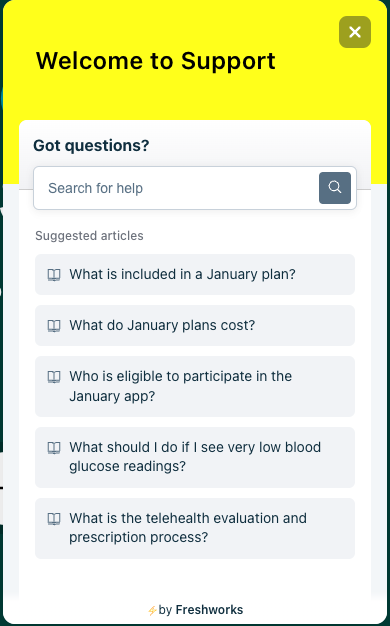
Task: Open the article on who is eligible
Action: pos(195,386)
